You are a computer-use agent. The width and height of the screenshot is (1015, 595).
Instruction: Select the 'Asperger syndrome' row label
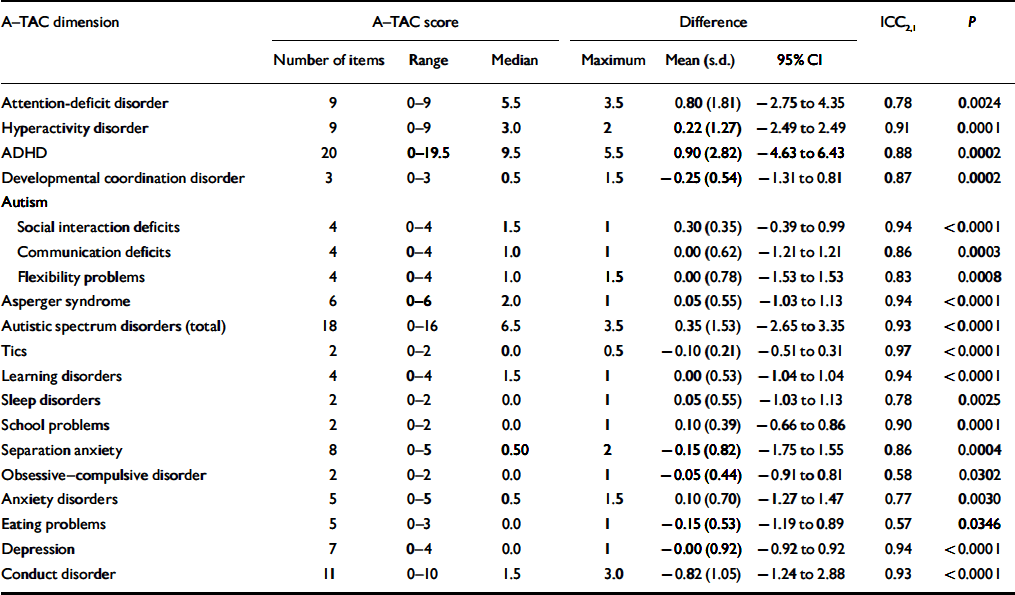[66, 301]
